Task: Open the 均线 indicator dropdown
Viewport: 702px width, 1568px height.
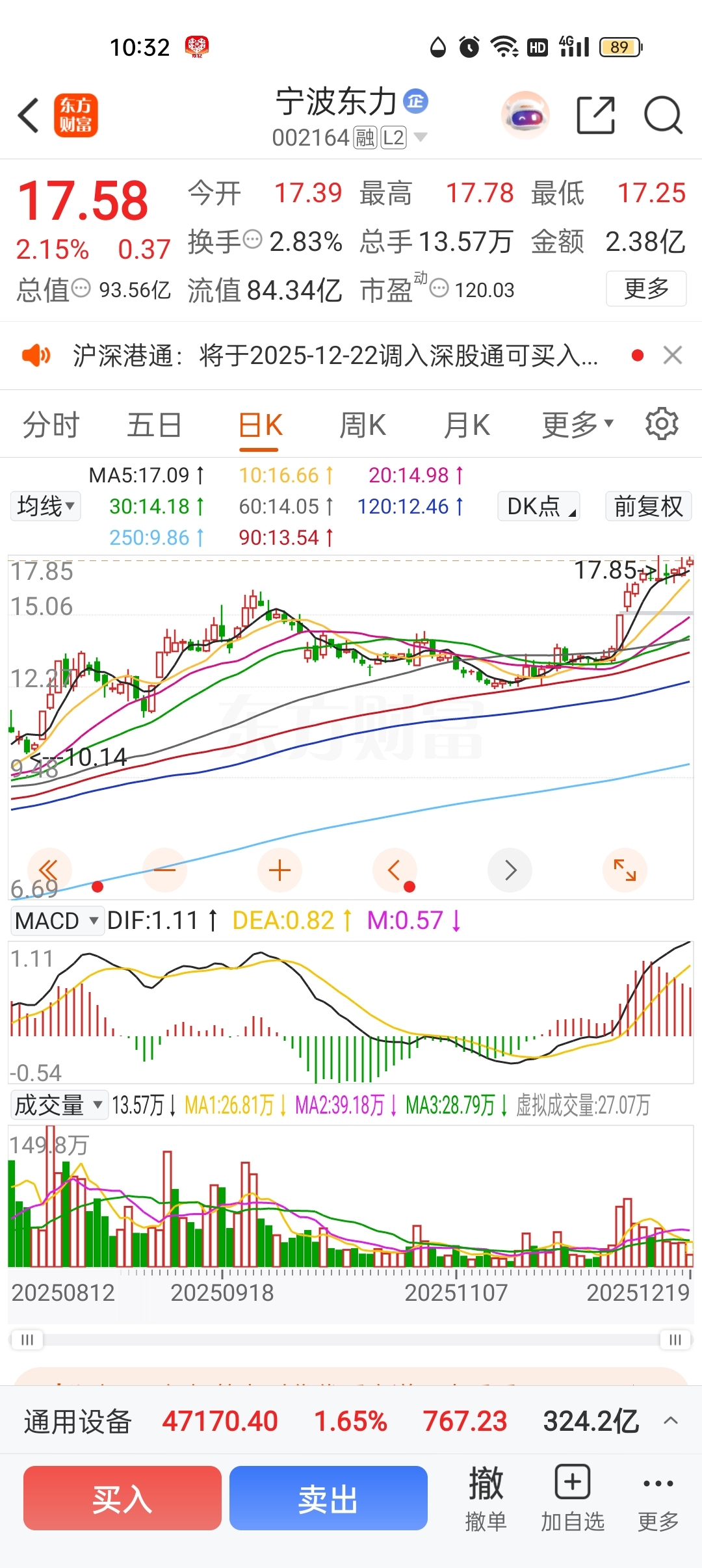Action: (45, 506)
